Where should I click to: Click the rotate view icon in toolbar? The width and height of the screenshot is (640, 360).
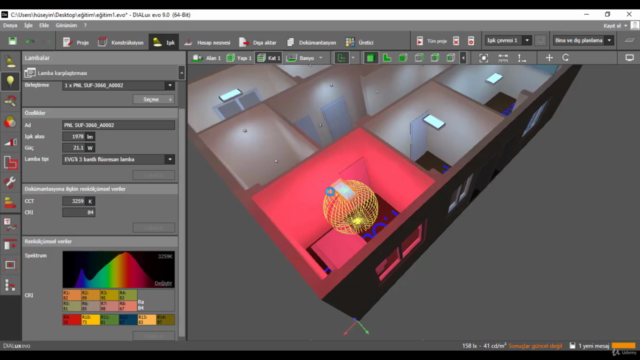[x=566, y=58]
